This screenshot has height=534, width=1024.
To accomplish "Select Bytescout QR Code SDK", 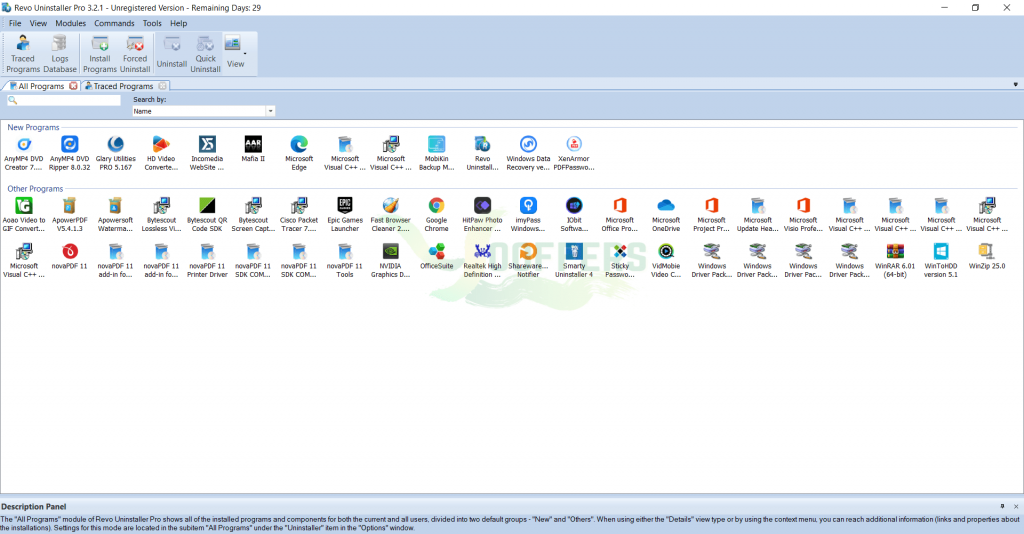I will click(207, 215).
